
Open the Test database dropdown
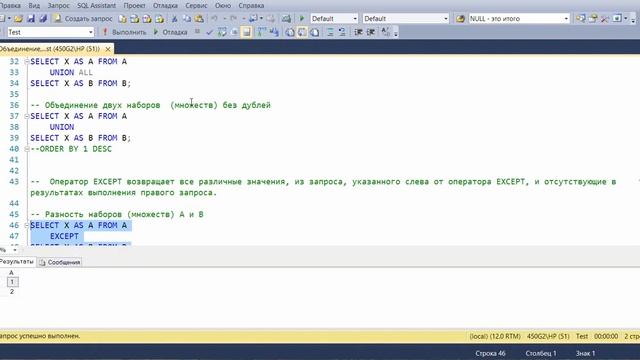click(91, 32)
